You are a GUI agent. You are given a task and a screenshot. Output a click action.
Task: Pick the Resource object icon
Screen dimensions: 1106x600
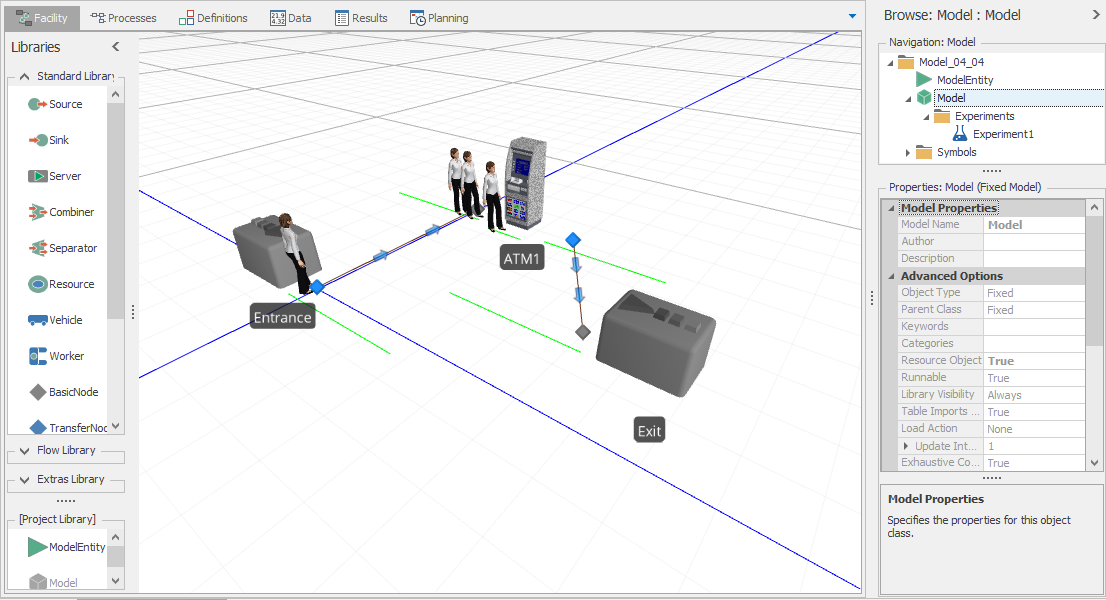point(37,284)
